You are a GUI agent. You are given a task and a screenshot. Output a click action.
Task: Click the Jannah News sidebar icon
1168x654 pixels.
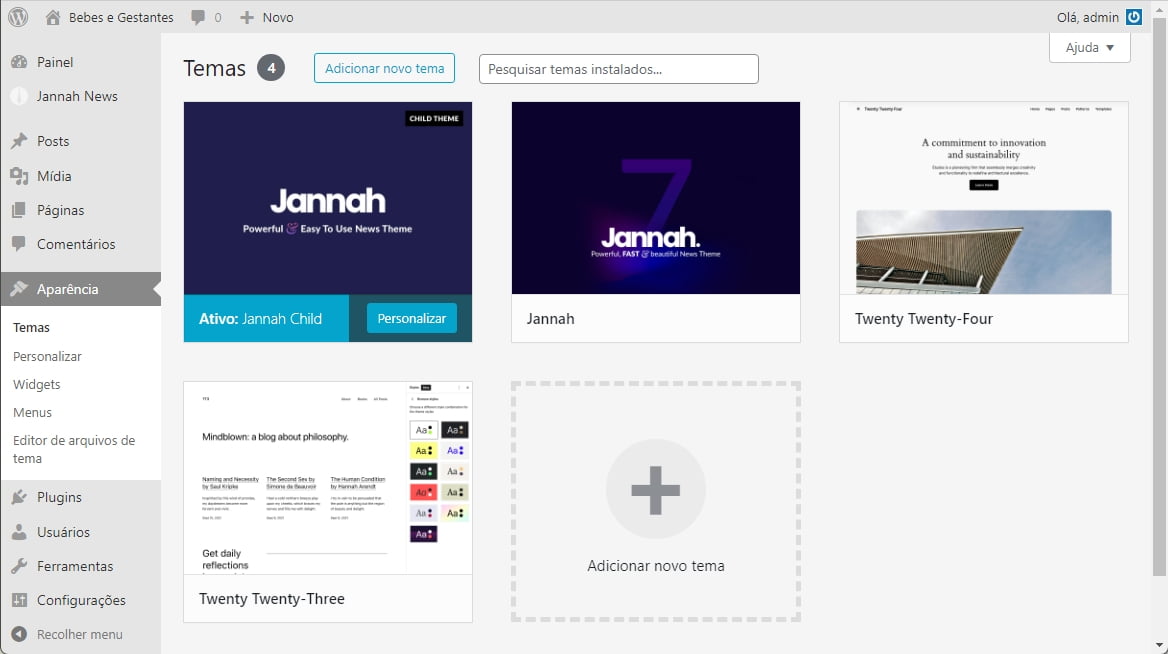pos(19,96)
